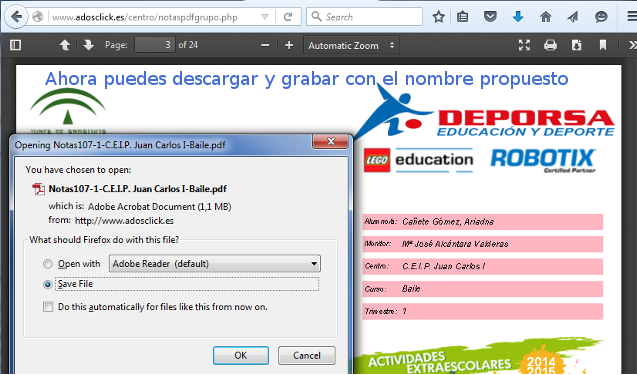The width and height of the screenshot is (637, 375).
Task: Show bookmarks list icon
Action: [462, 17]
